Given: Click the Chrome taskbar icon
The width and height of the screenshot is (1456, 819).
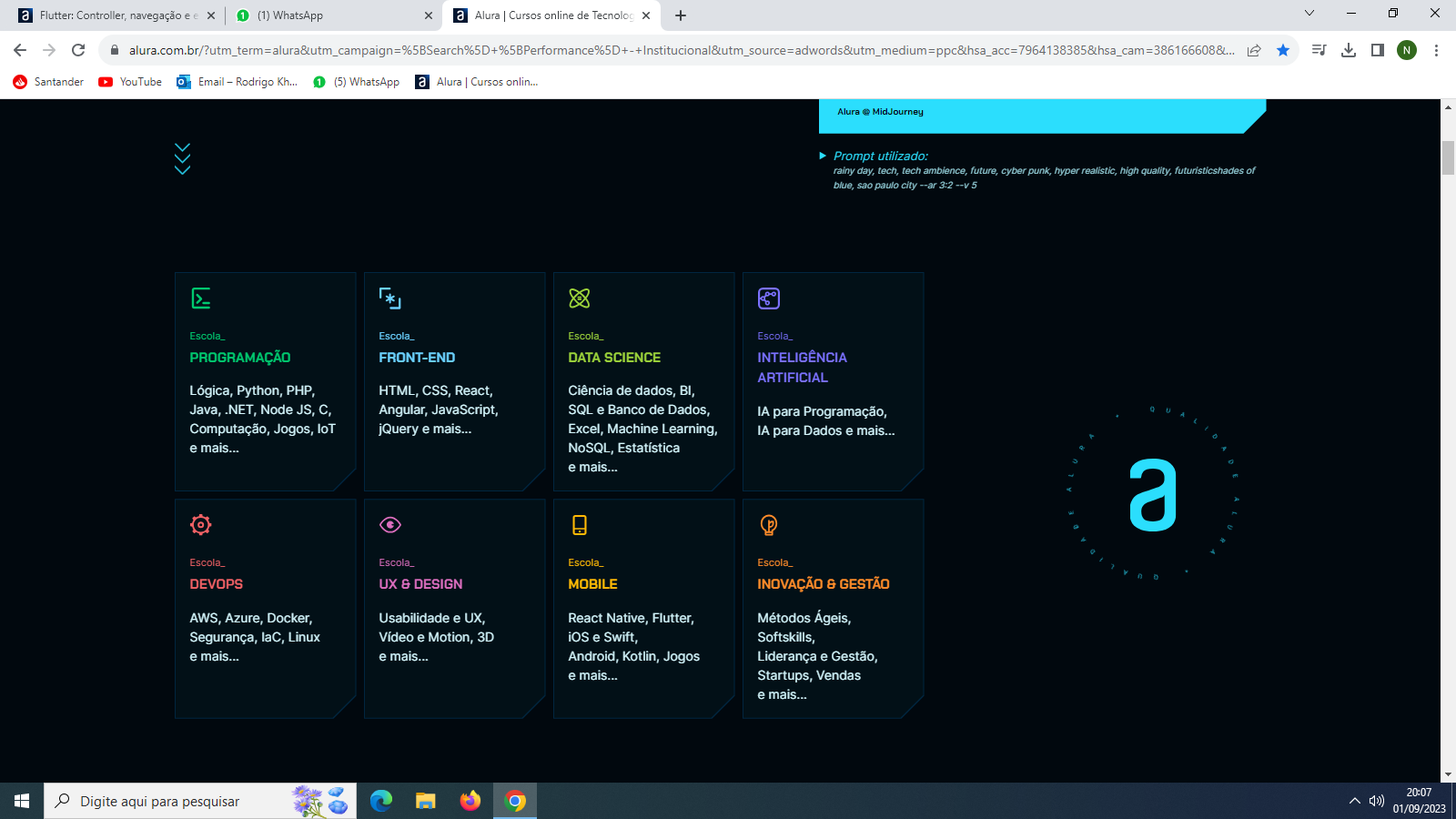Looking at the screenshot, I should [515, 801].
